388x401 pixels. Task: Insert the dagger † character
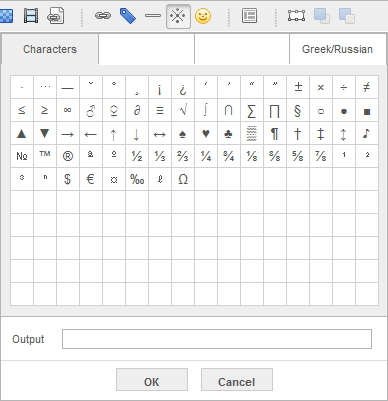298,133
